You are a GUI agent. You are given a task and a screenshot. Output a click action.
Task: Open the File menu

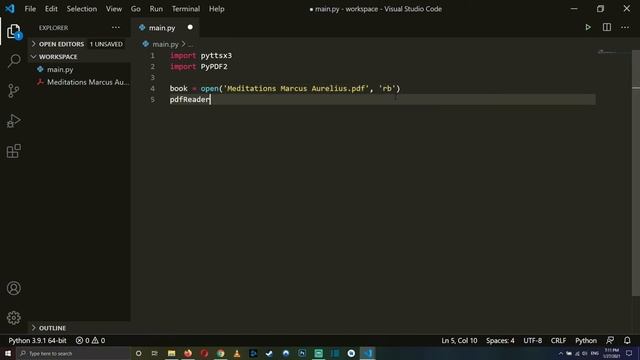click(x=30, y=9)
